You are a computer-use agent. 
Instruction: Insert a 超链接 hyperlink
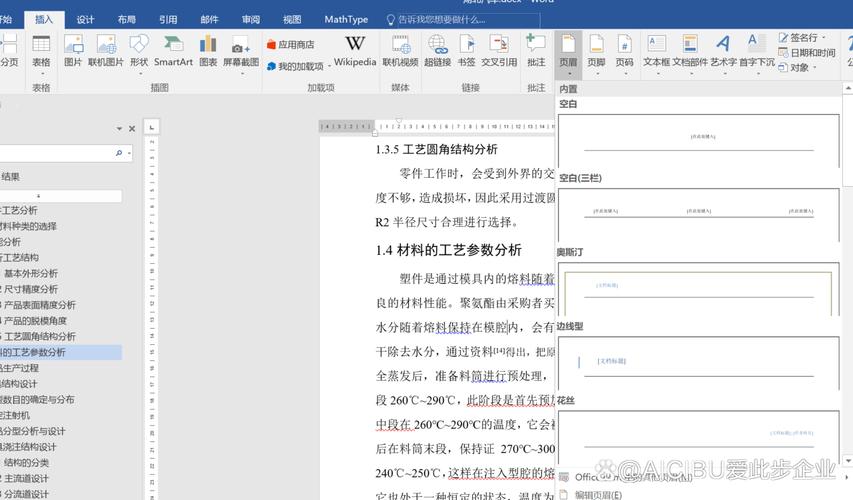pyautogui.click(x=437, y=51)
